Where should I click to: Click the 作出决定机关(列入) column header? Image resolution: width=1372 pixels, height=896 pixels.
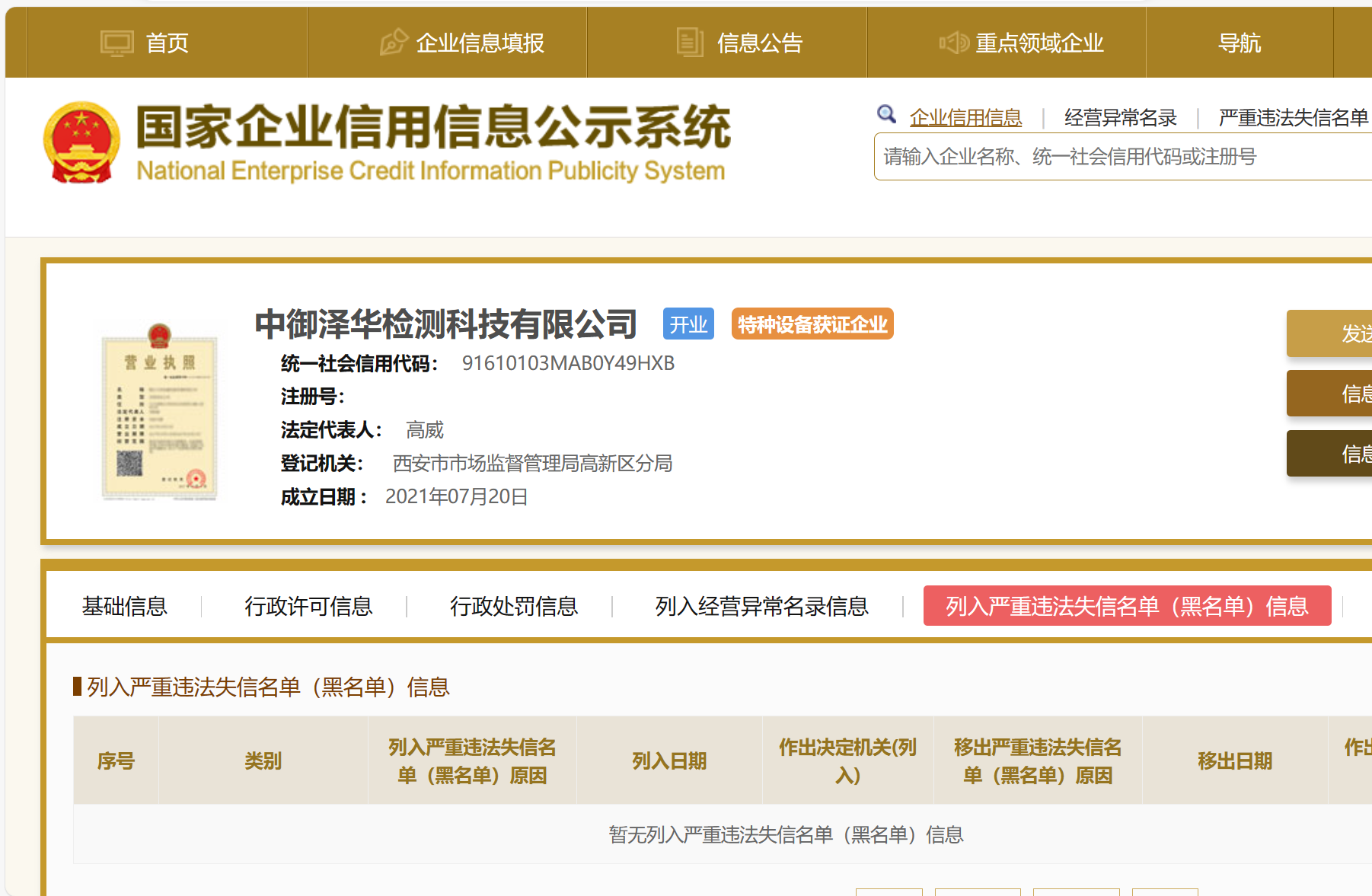[848, 760]
